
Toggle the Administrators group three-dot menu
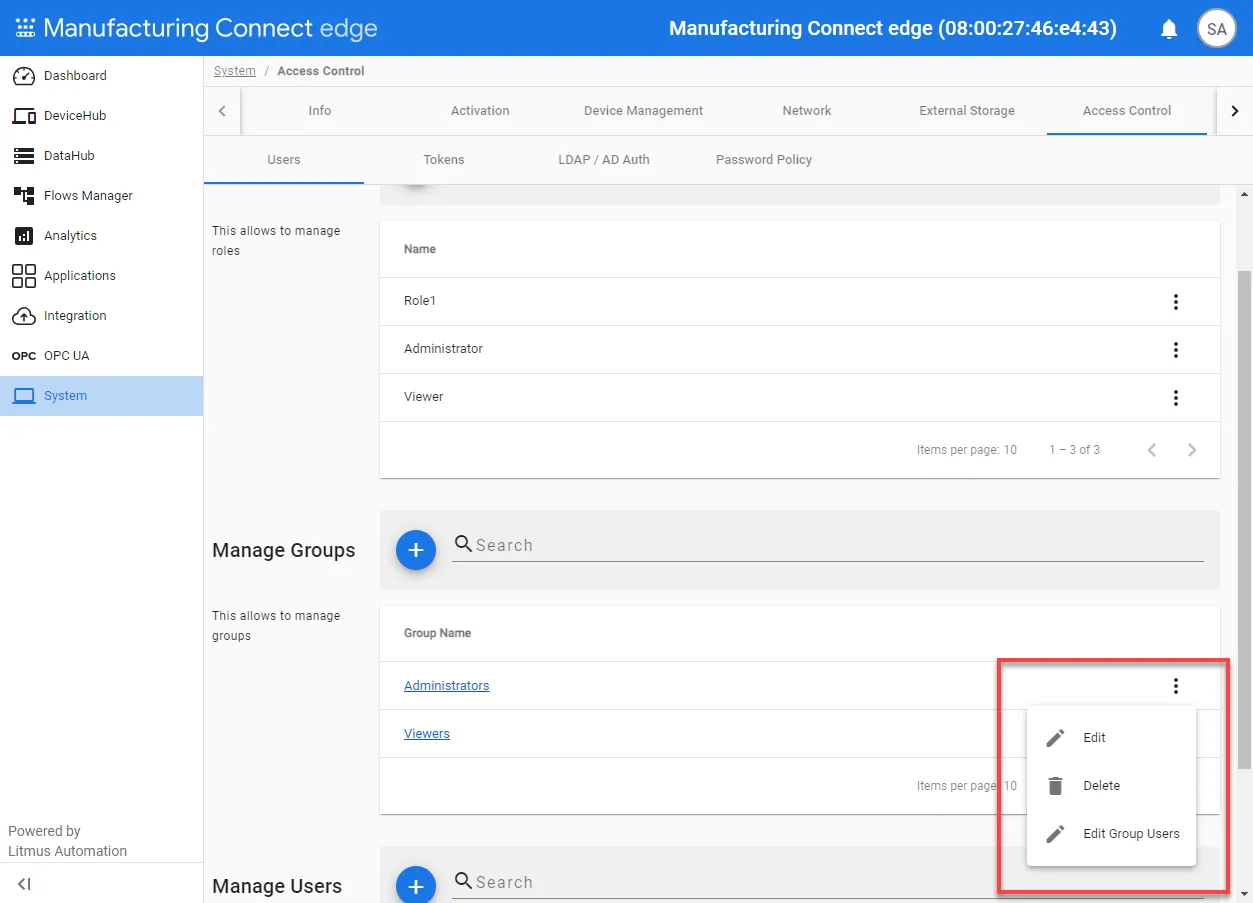pos(1176,686)
